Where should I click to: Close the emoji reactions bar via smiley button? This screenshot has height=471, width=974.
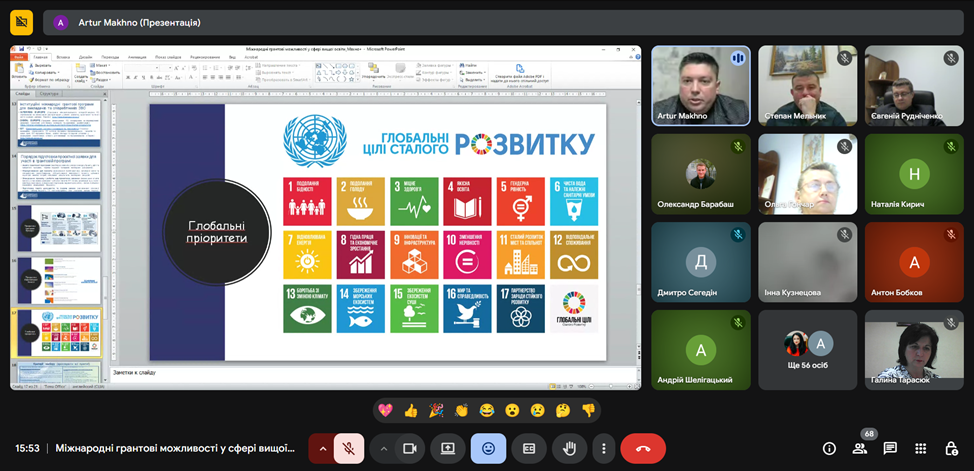[x=488, y=448]
